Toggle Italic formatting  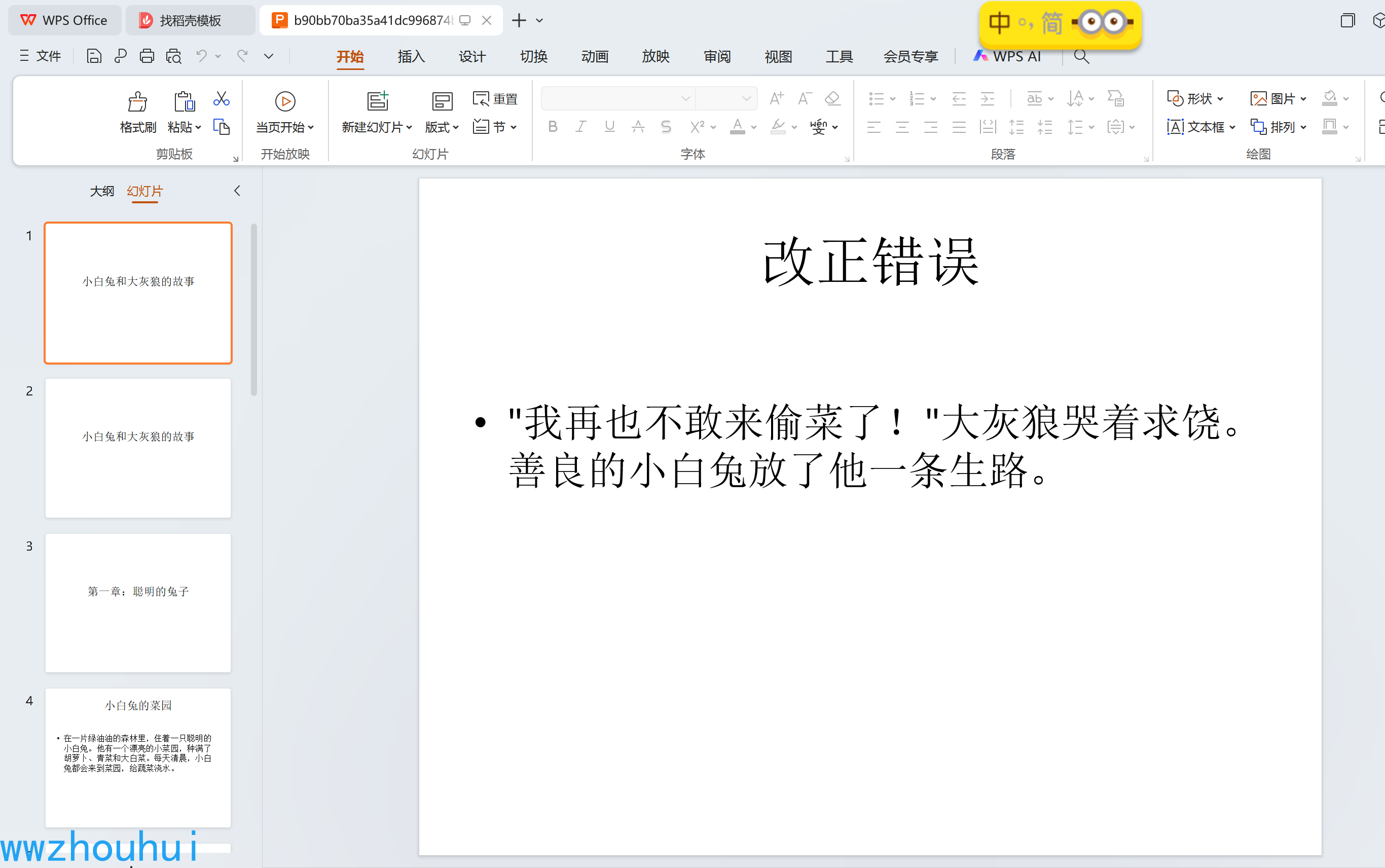(x=581, y=127)
